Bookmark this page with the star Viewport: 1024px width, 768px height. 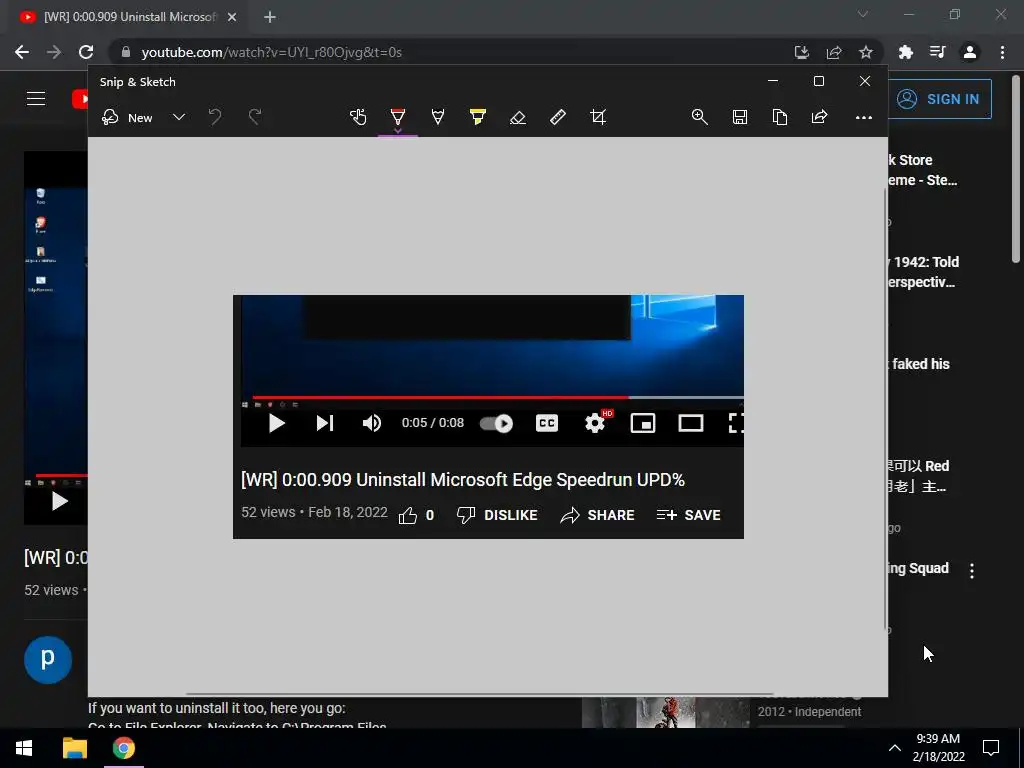pos(865,52)
